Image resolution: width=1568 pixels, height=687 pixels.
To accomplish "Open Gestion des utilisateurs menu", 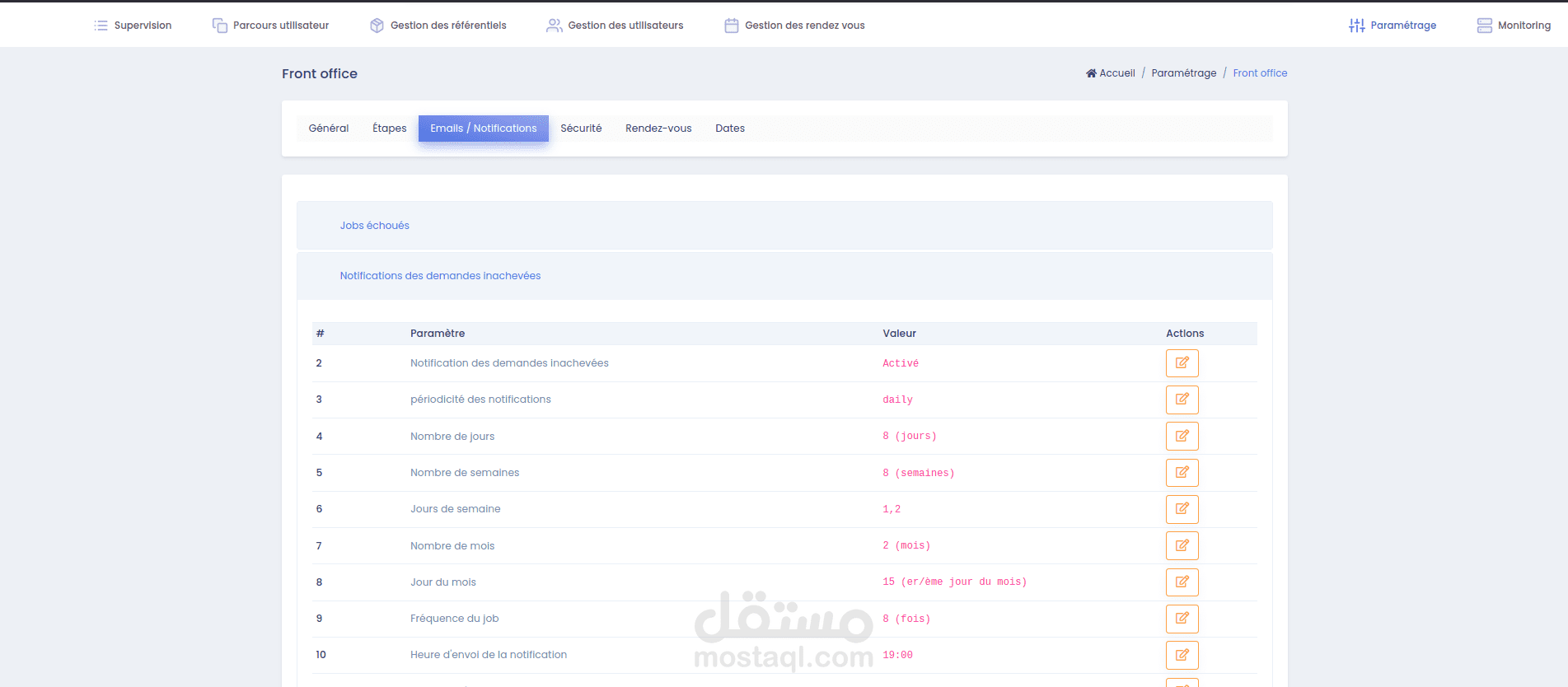I will click(x=615, y=26).
